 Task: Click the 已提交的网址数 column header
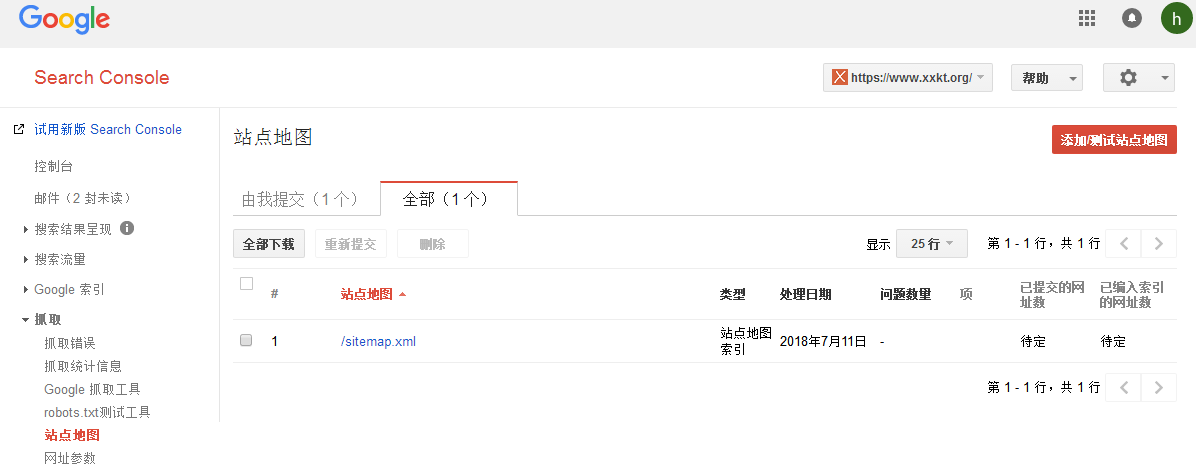pyautogui.click(x=1053, y=294)
